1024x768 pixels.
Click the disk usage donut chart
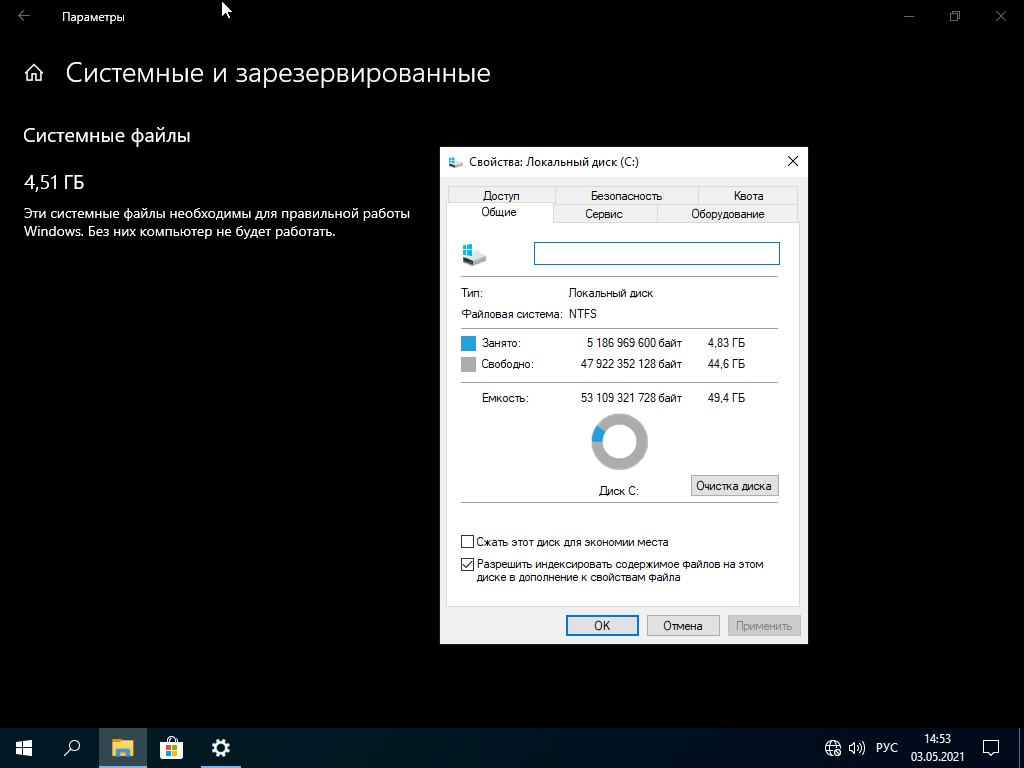pyautogui.click(x=619, y=442)
